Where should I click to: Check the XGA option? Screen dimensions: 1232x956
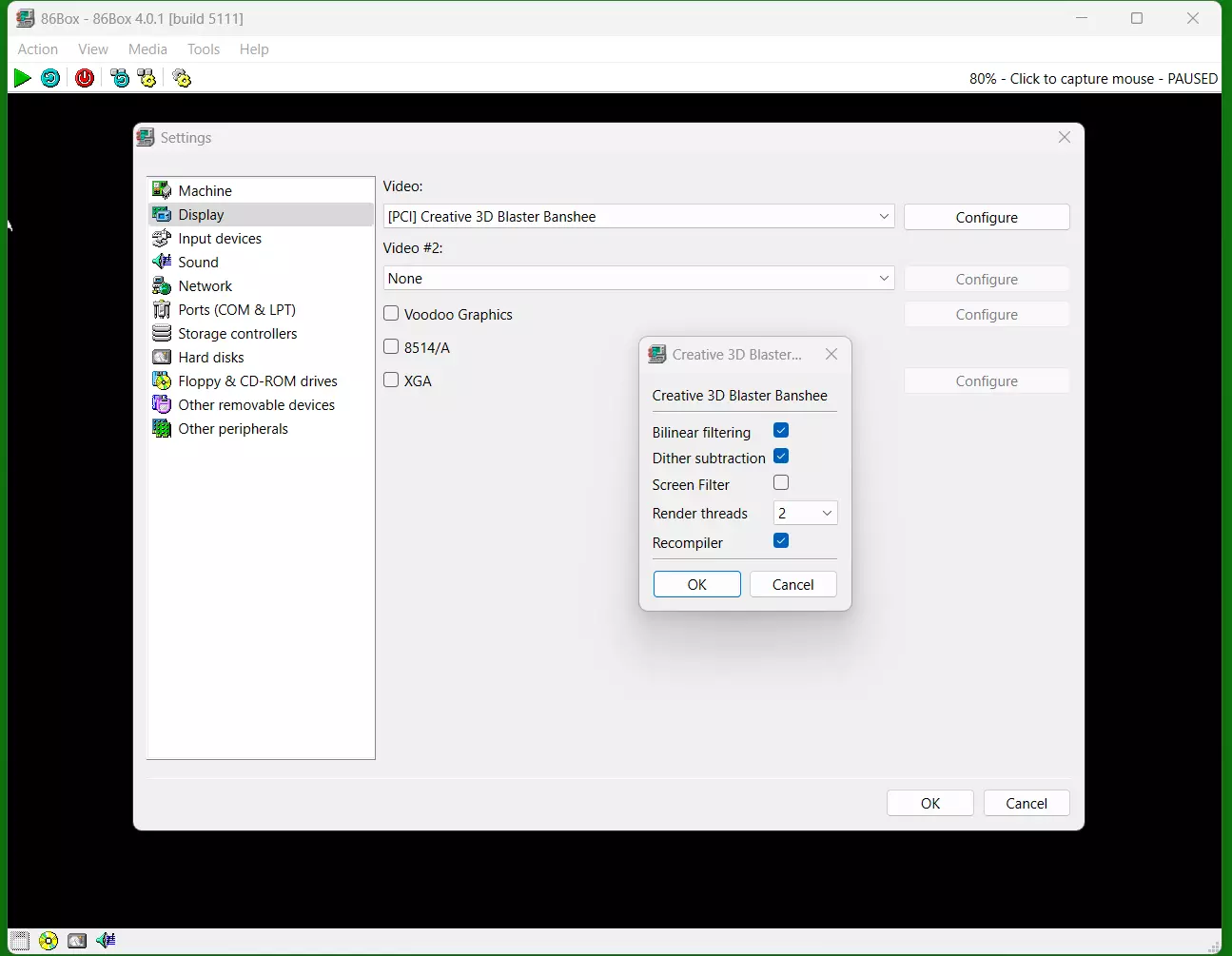(391, 380)
